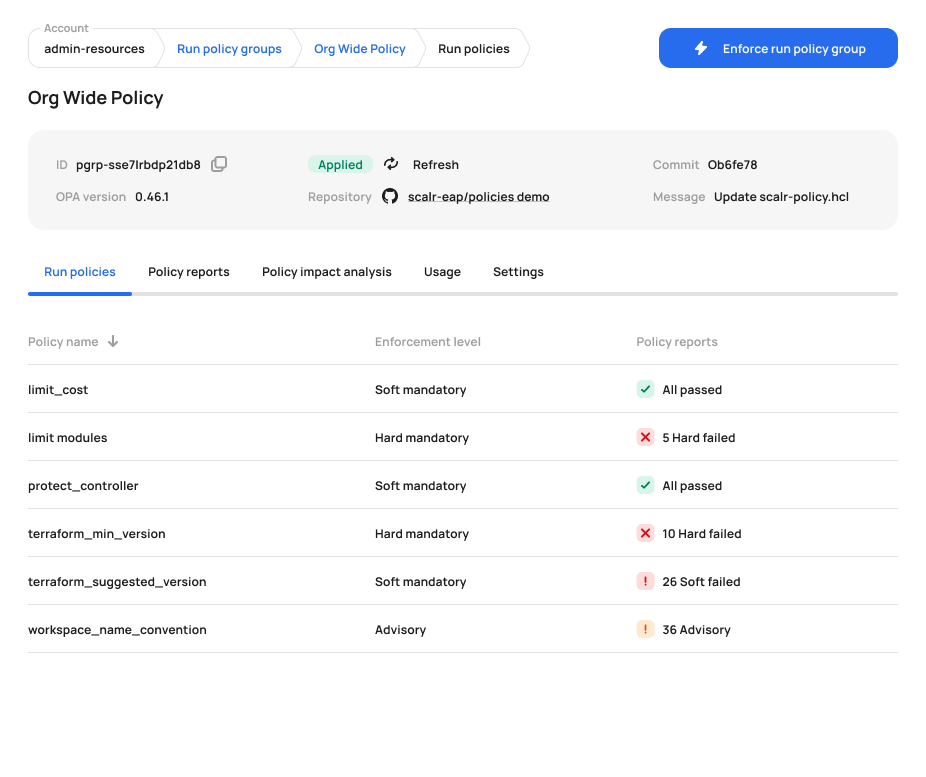This screenshot has height=777, width=926.
Task: Click green check icon for protect_controller
Action: (x=645, y=485)
